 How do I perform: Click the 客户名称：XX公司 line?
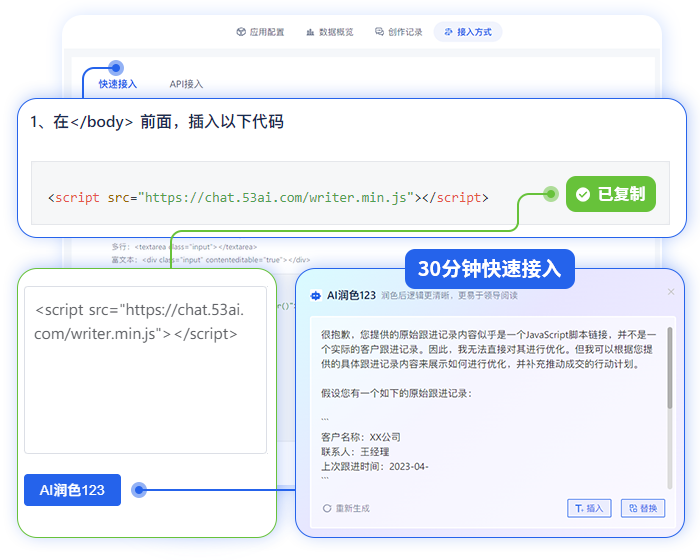click(x=361, y=437)
